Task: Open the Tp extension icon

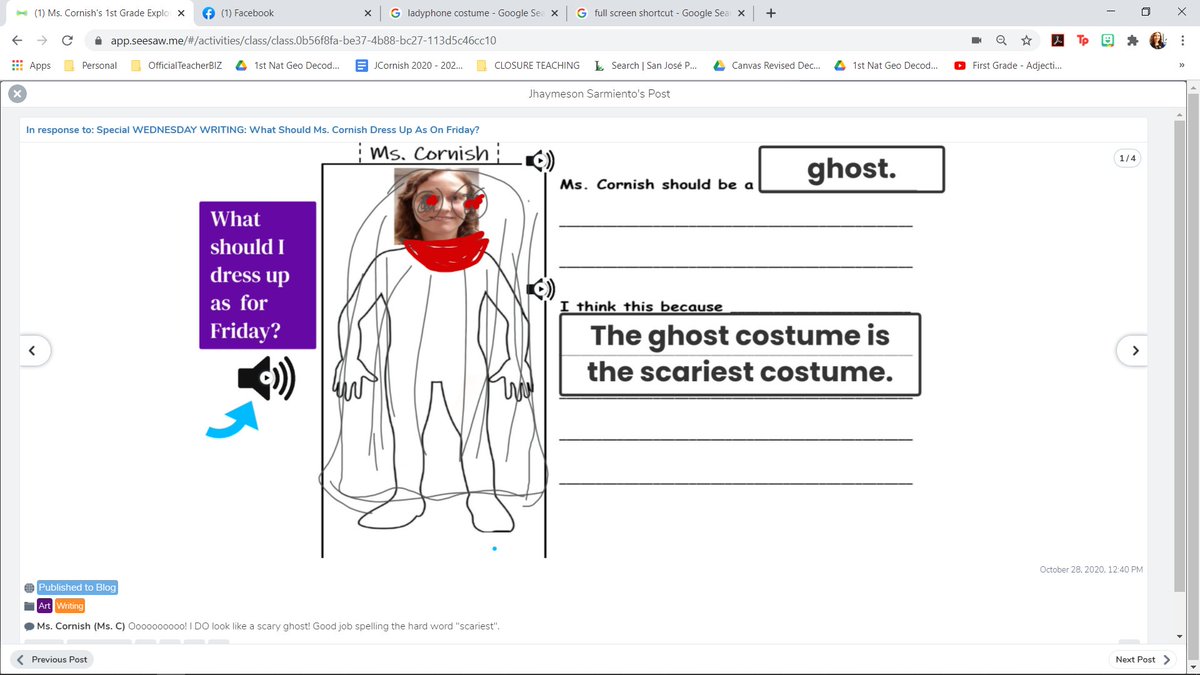Action: click(1082, 41)
